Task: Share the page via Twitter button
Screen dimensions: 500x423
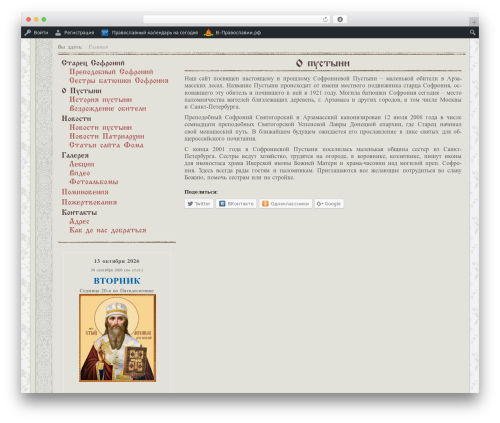Action: [199, 204]
